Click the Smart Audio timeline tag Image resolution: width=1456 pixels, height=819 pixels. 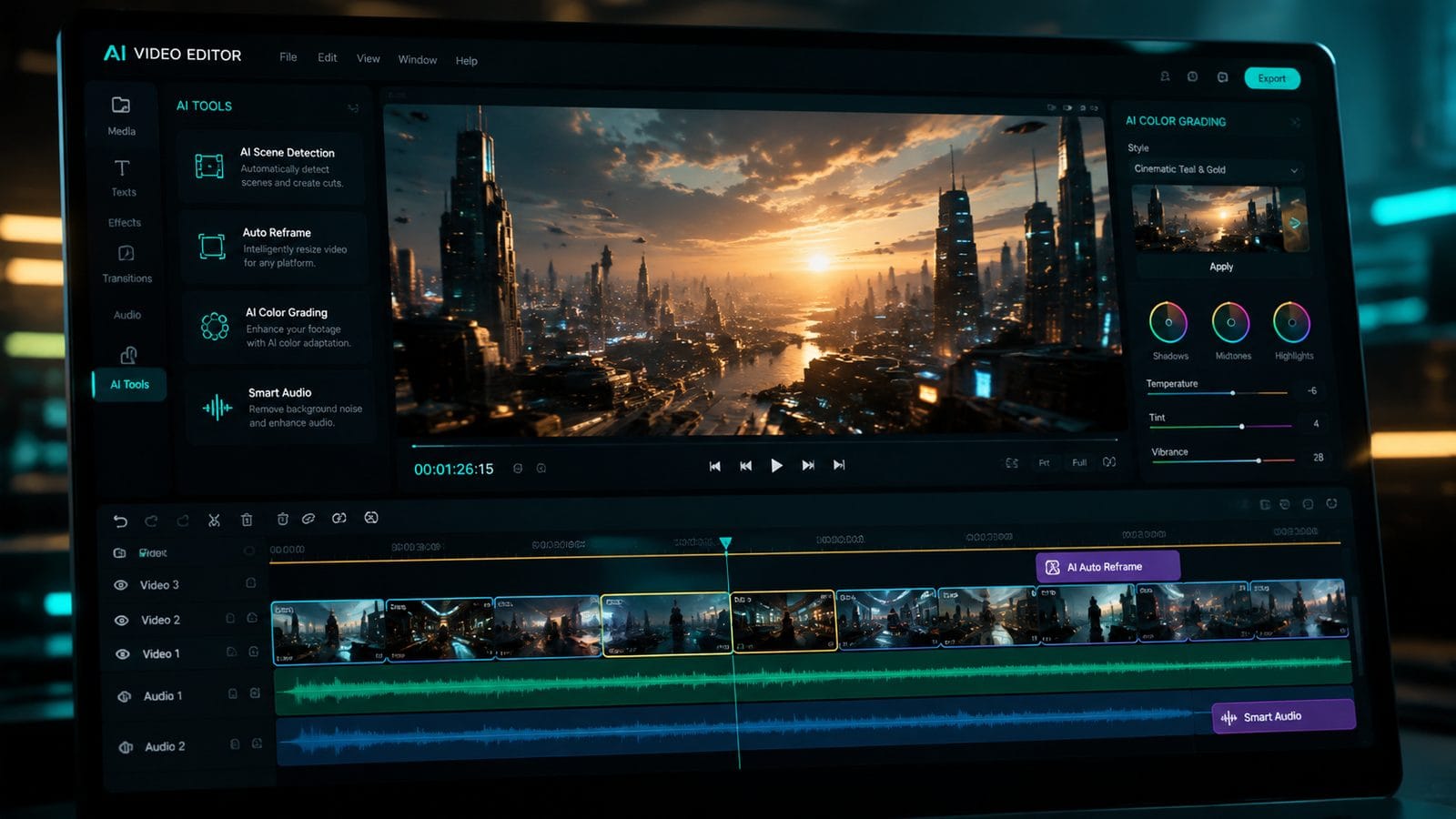click(x=1283, y=716)
